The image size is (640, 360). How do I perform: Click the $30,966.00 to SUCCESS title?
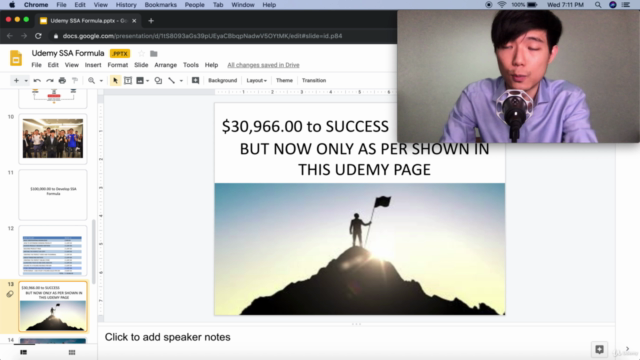(x=305, y=127)
